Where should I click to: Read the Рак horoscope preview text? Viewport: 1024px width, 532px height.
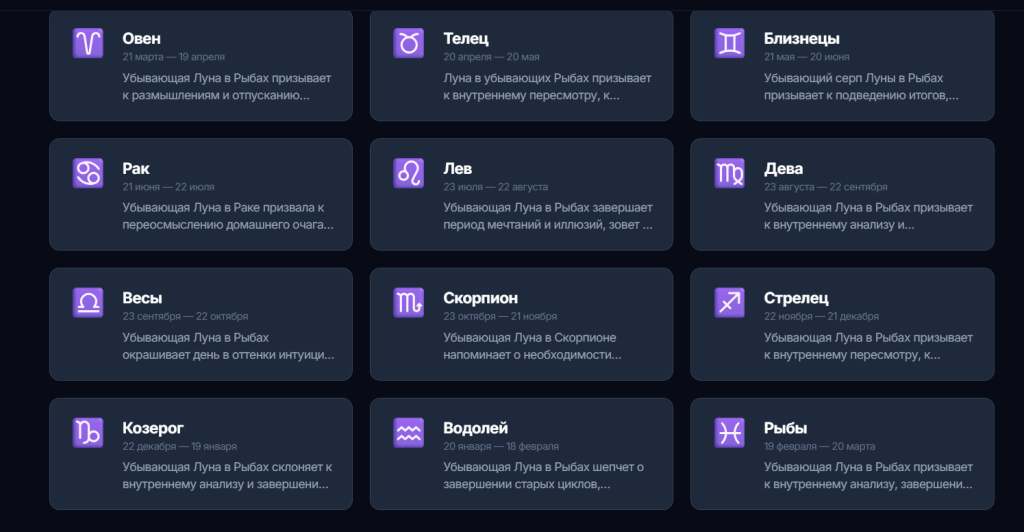228,216
